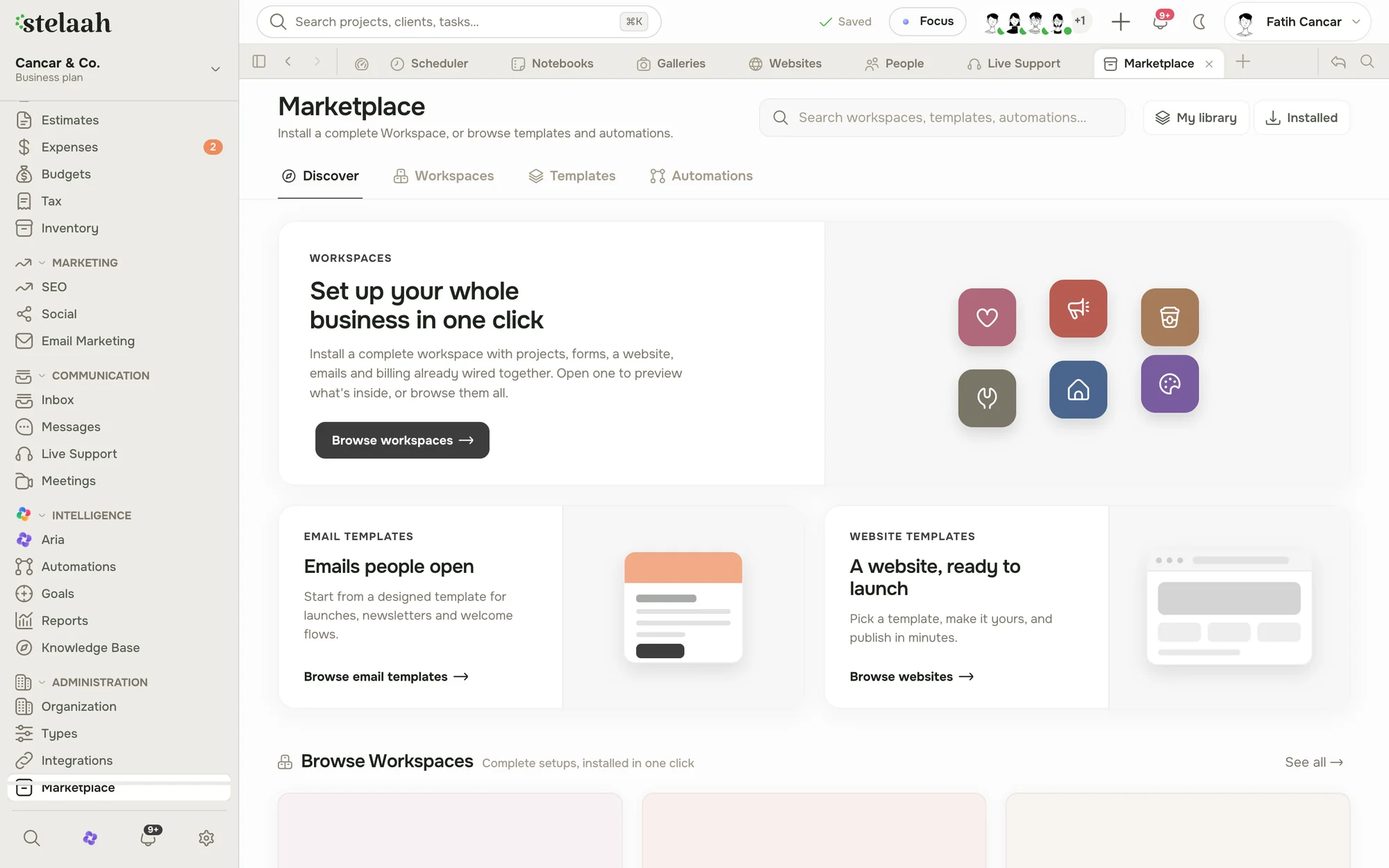This screenshot has height=868, width=1389.
Task: Click the reply arrow icon in tab bar
Action: point(1338,62)
